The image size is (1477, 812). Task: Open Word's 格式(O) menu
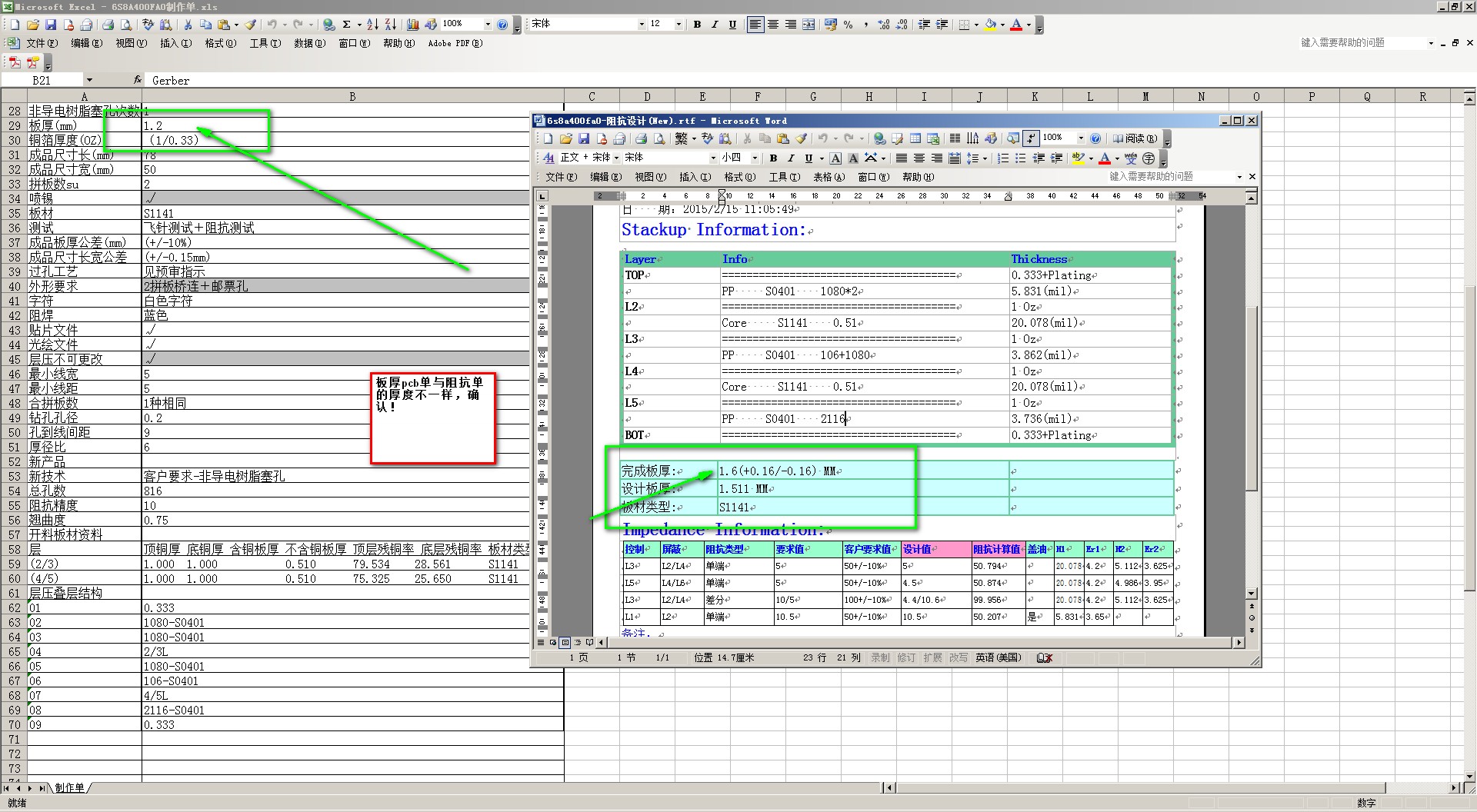pyautogui.click(x=739, y=177)
